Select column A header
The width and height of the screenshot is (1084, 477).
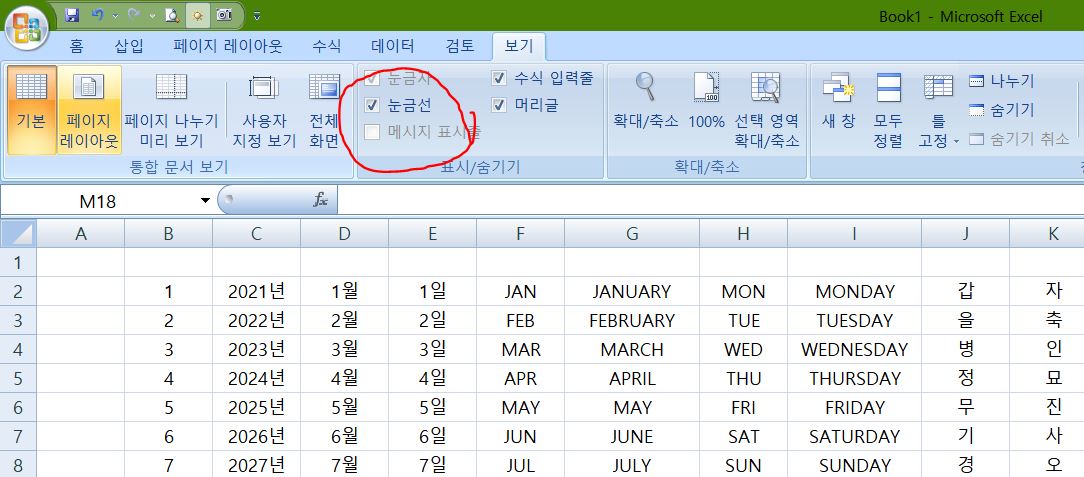(x=81, y=234)
